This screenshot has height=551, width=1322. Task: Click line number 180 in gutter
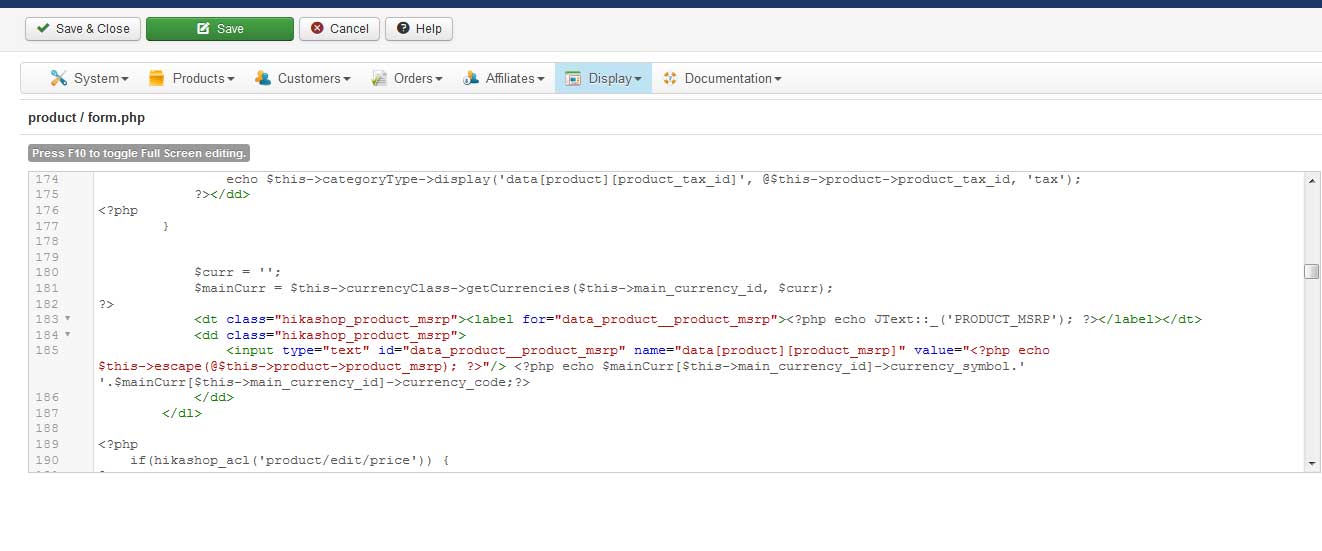click(47, 273)
